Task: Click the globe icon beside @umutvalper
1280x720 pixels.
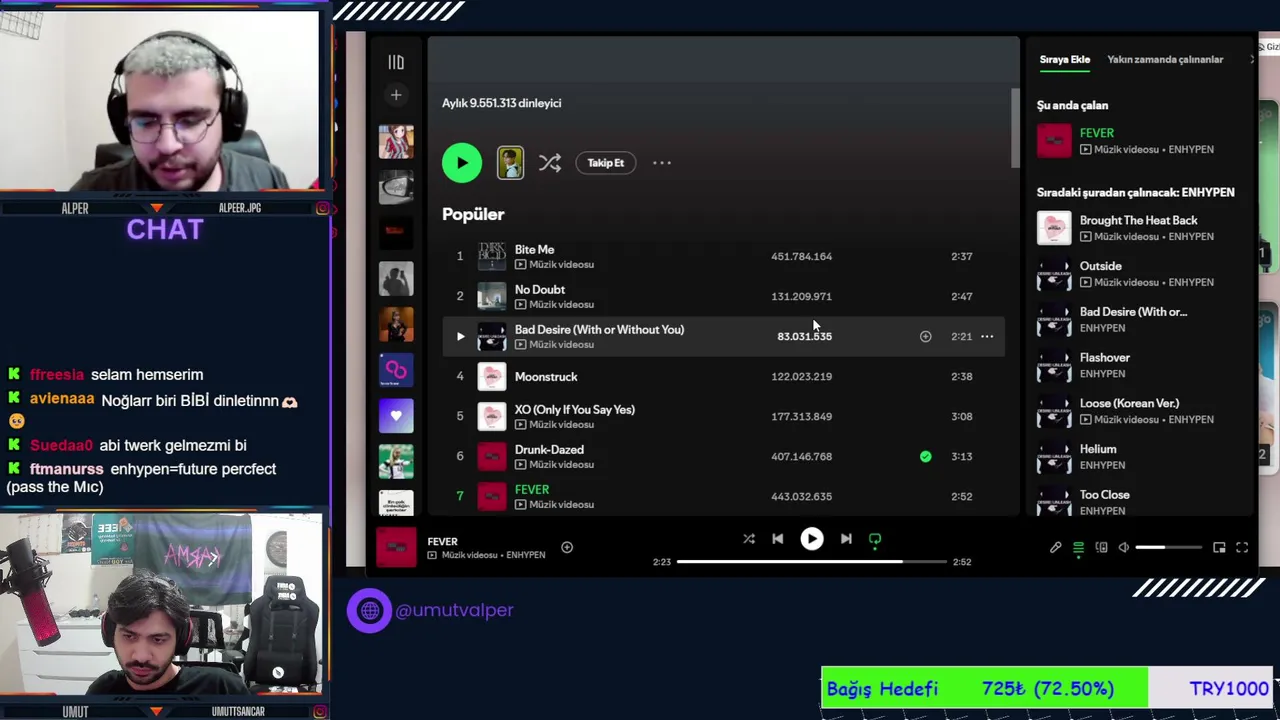Action: tap(370, 610)
